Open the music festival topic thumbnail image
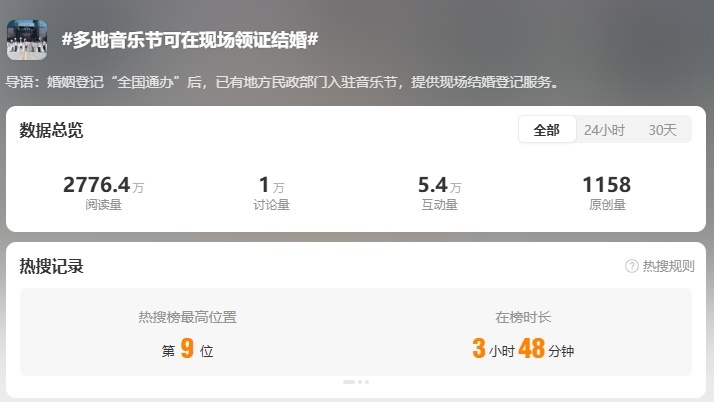This screenshot has width=714, height=402. point(27,40)
